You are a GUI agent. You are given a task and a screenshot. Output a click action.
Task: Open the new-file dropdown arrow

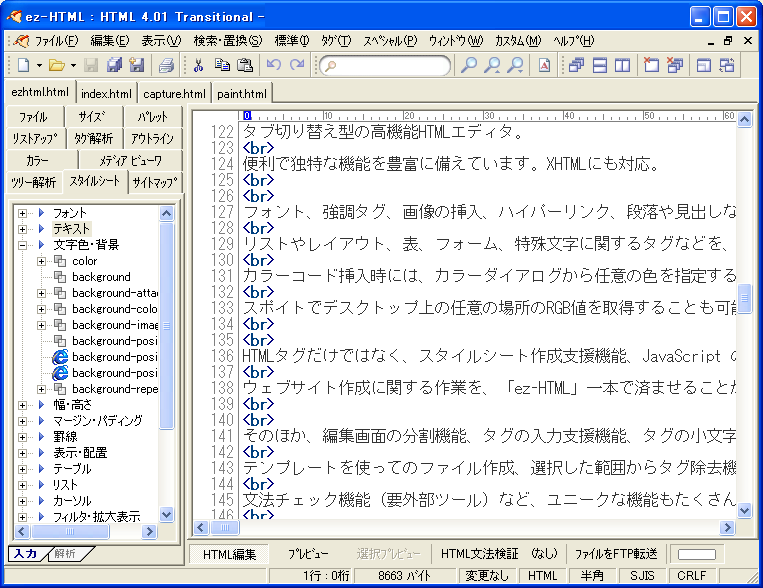39,65
